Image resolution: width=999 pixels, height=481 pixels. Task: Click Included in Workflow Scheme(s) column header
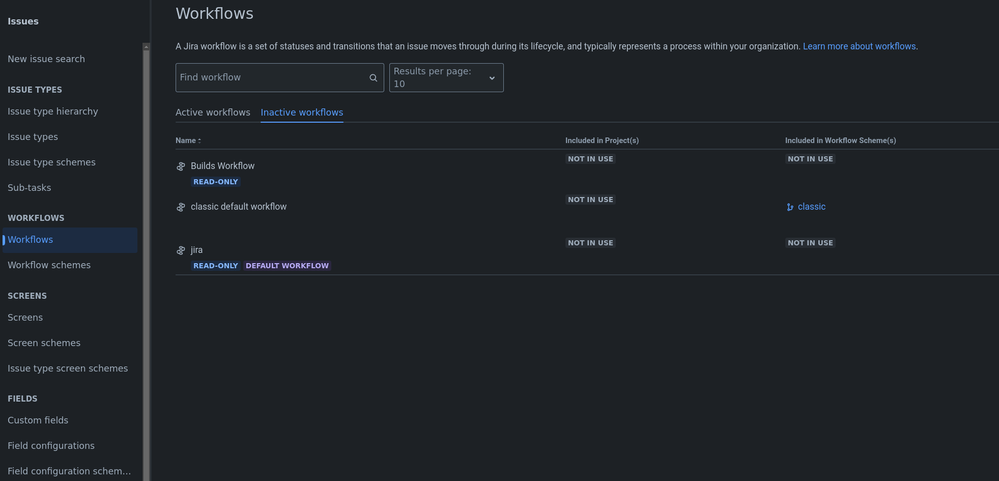[x=840, y=141]
